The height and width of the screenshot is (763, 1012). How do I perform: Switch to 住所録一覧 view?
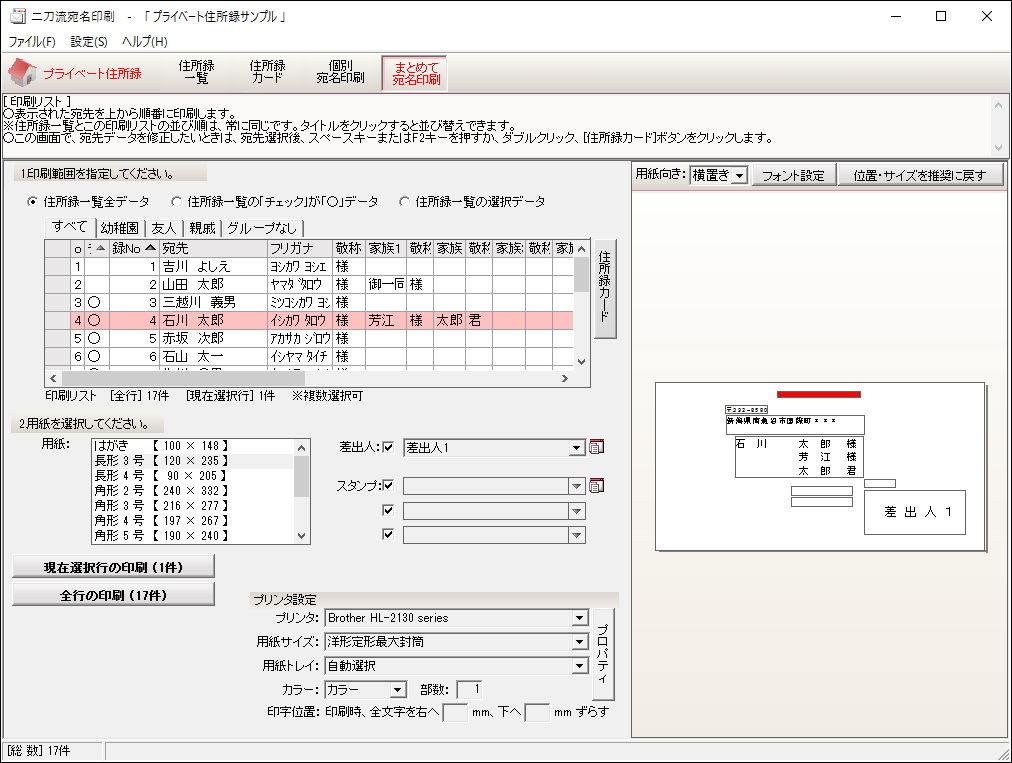[x=196, y=72]
